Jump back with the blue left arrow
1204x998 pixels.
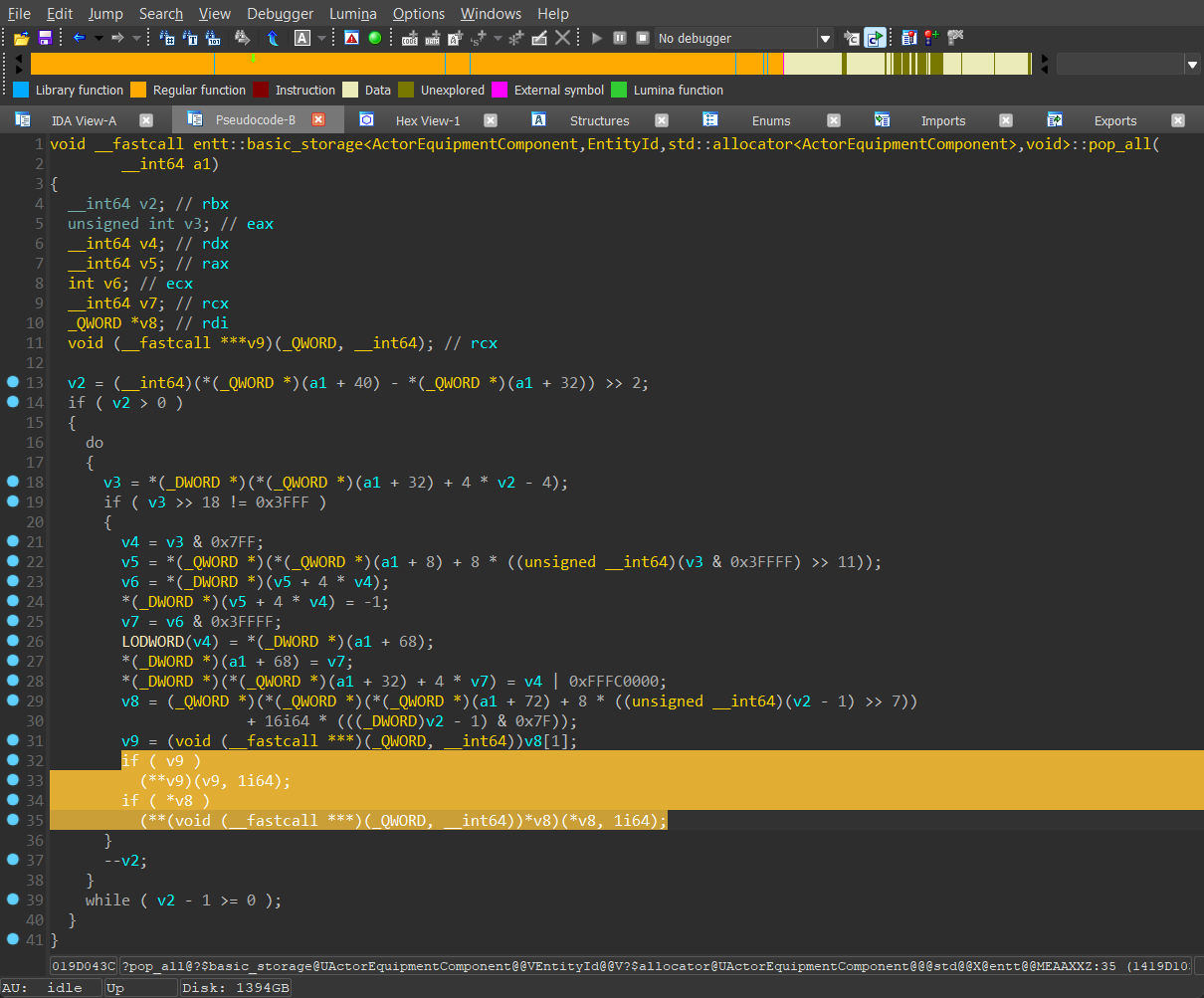point(78,38)
